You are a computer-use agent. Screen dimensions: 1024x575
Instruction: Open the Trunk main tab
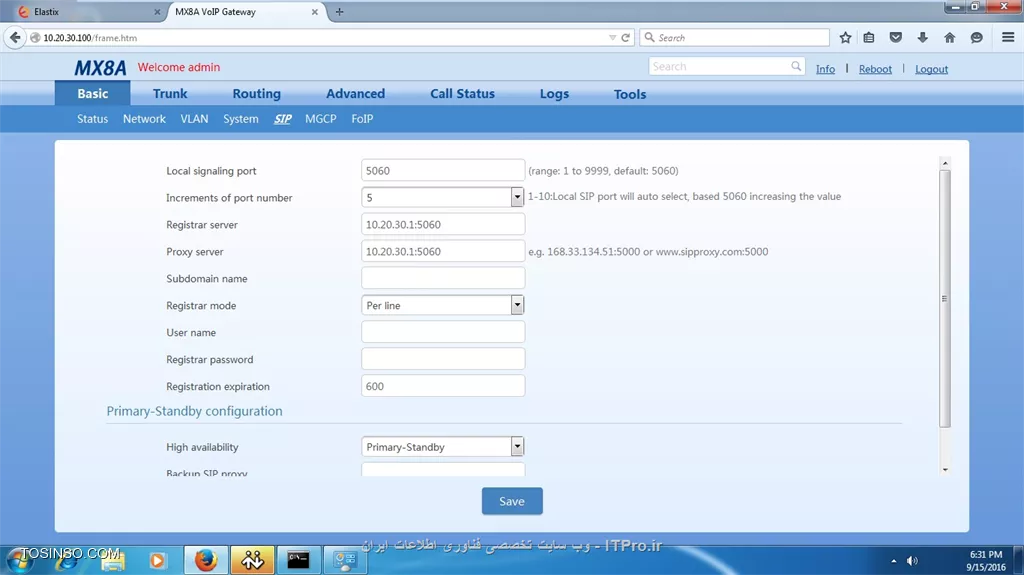[x=170, y=93]
